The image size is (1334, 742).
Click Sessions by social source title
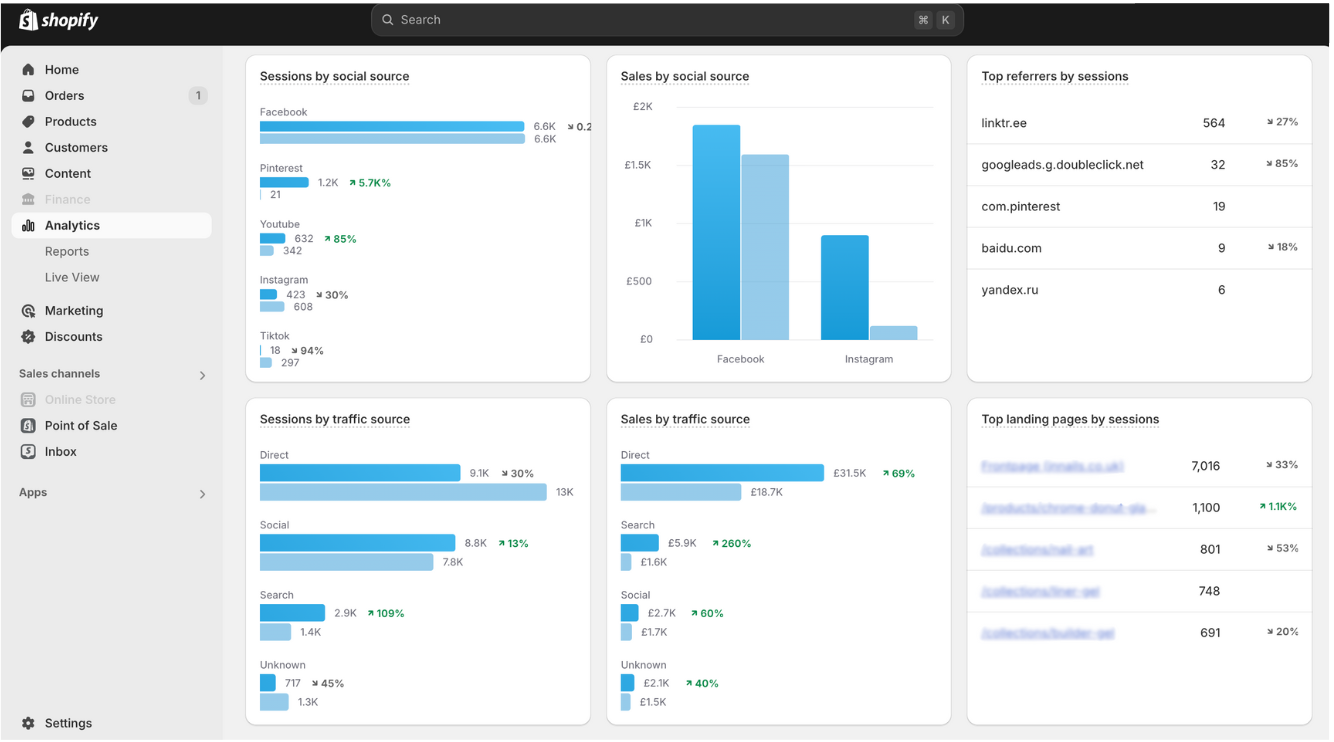(334, 77)
